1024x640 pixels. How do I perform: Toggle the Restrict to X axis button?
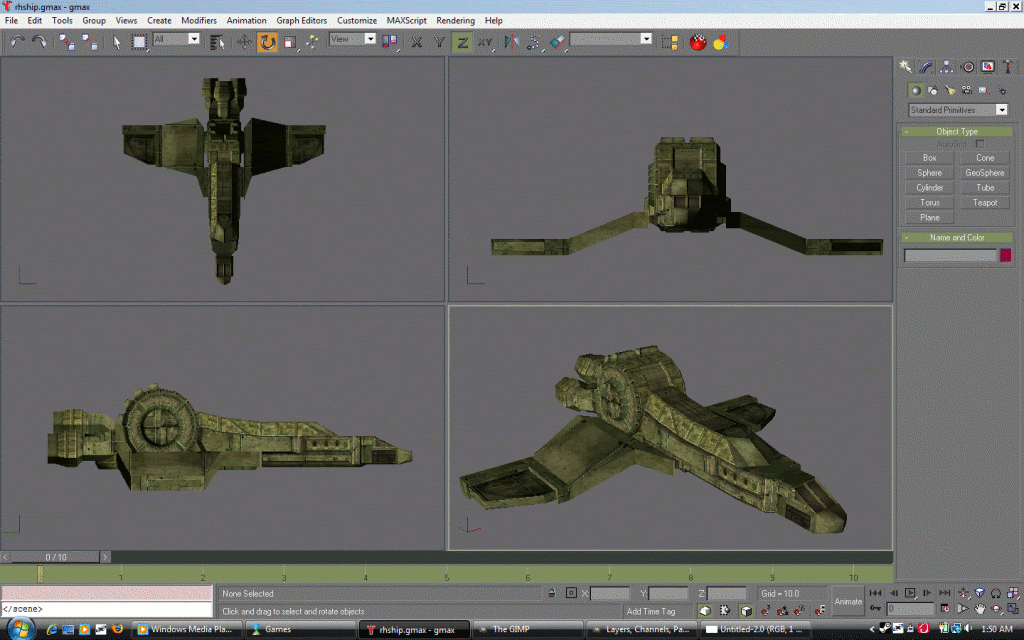pos(417,41)
